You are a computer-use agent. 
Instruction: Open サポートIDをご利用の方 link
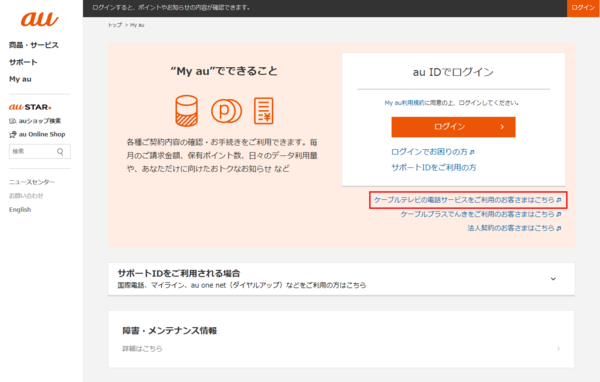[434, 167]
